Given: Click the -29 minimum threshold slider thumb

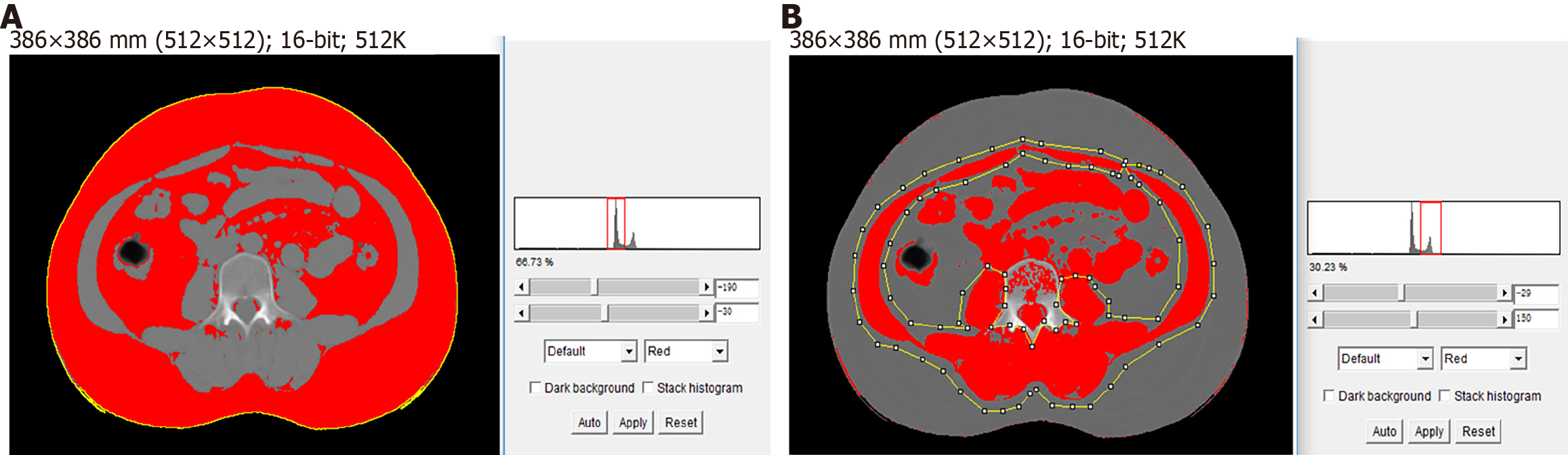Looking at the screenshot, I should pyautogui.click(x=1401, y=293).
